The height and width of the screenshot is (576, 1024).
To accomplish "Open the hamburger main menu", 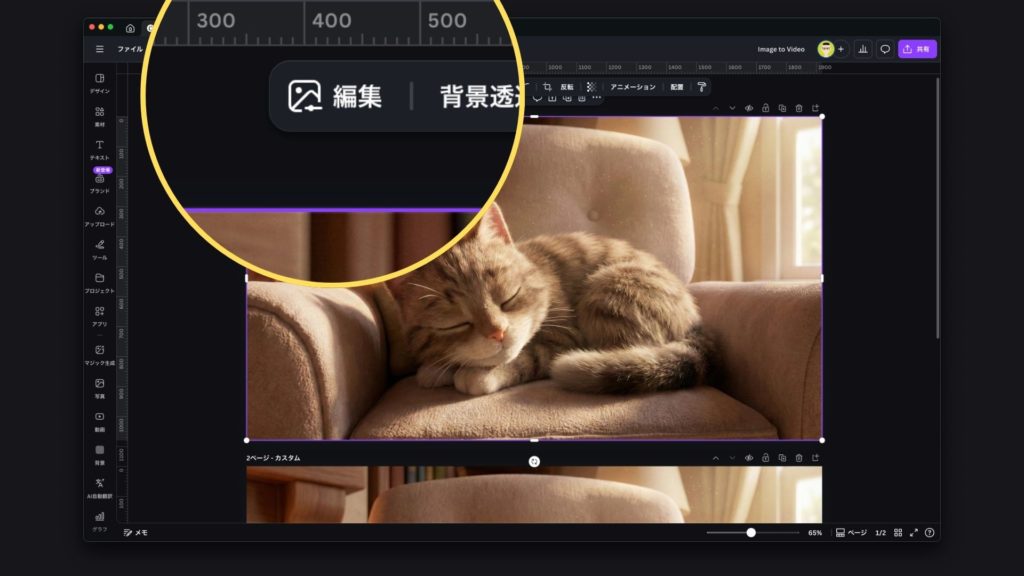I will point(99,49).
